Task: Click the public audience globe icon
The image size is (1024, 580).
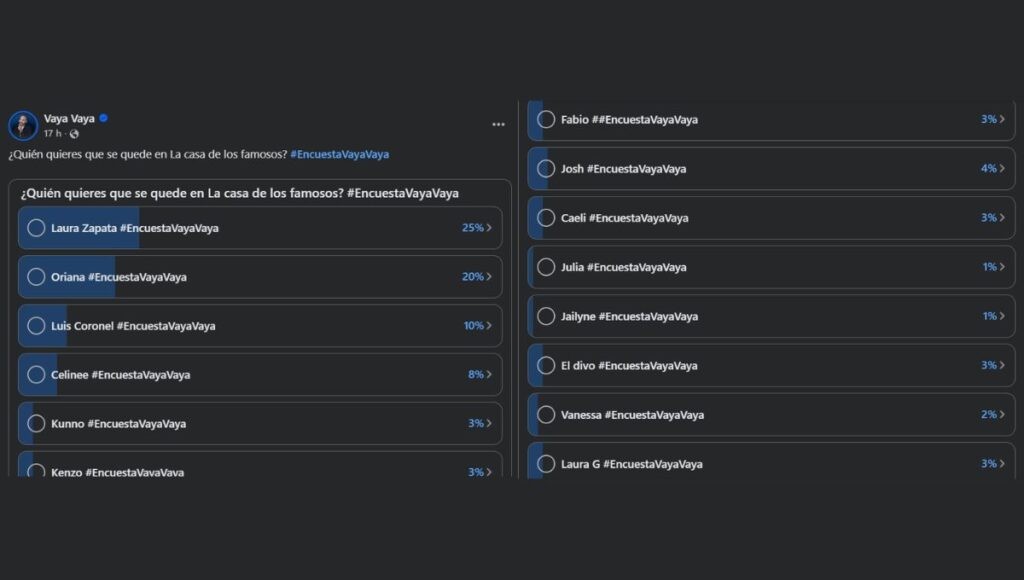Action: [x=73, y=134]
